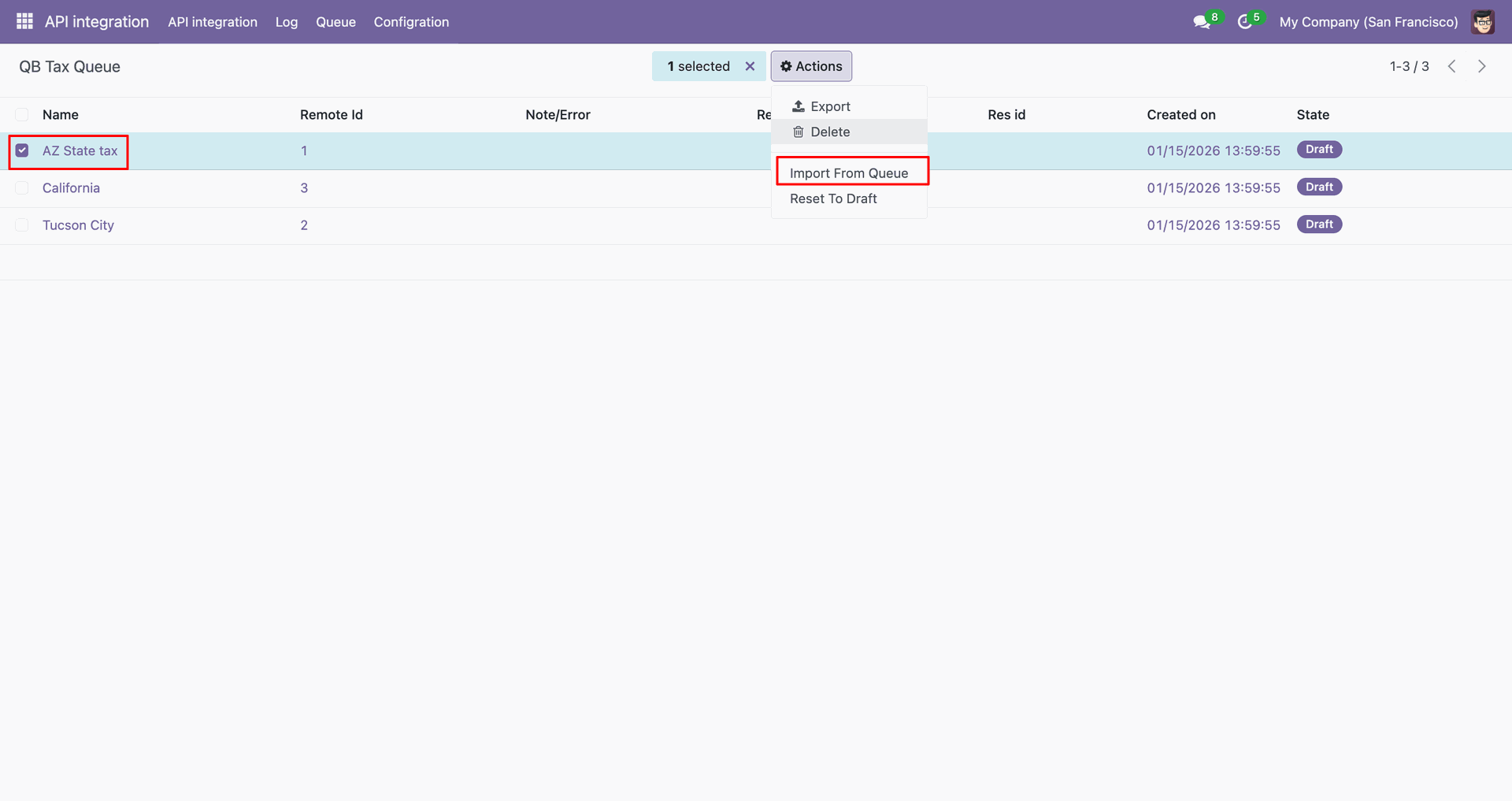Go to next page arrow
Viewport: 1512px width, 801px height.
(x=1481, y=66)
